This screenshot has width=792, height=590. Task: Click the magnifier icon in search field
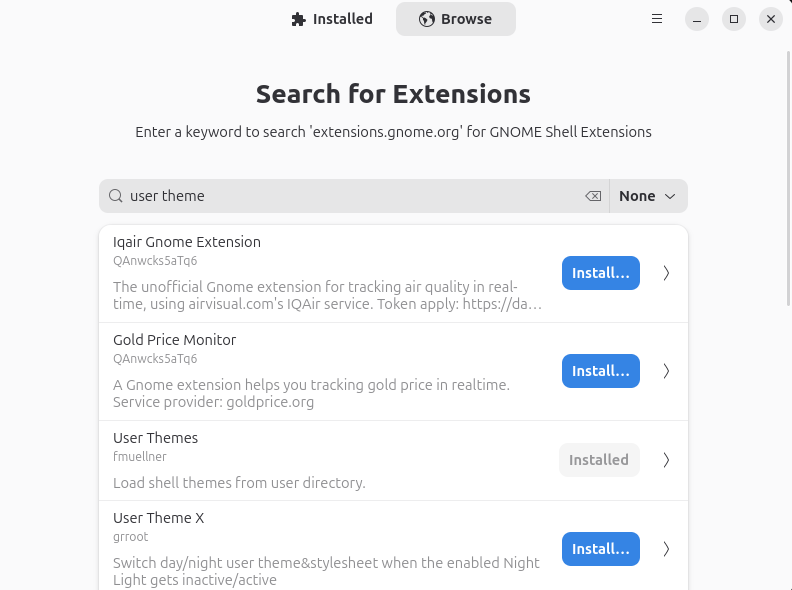click(x=116, y=196)
